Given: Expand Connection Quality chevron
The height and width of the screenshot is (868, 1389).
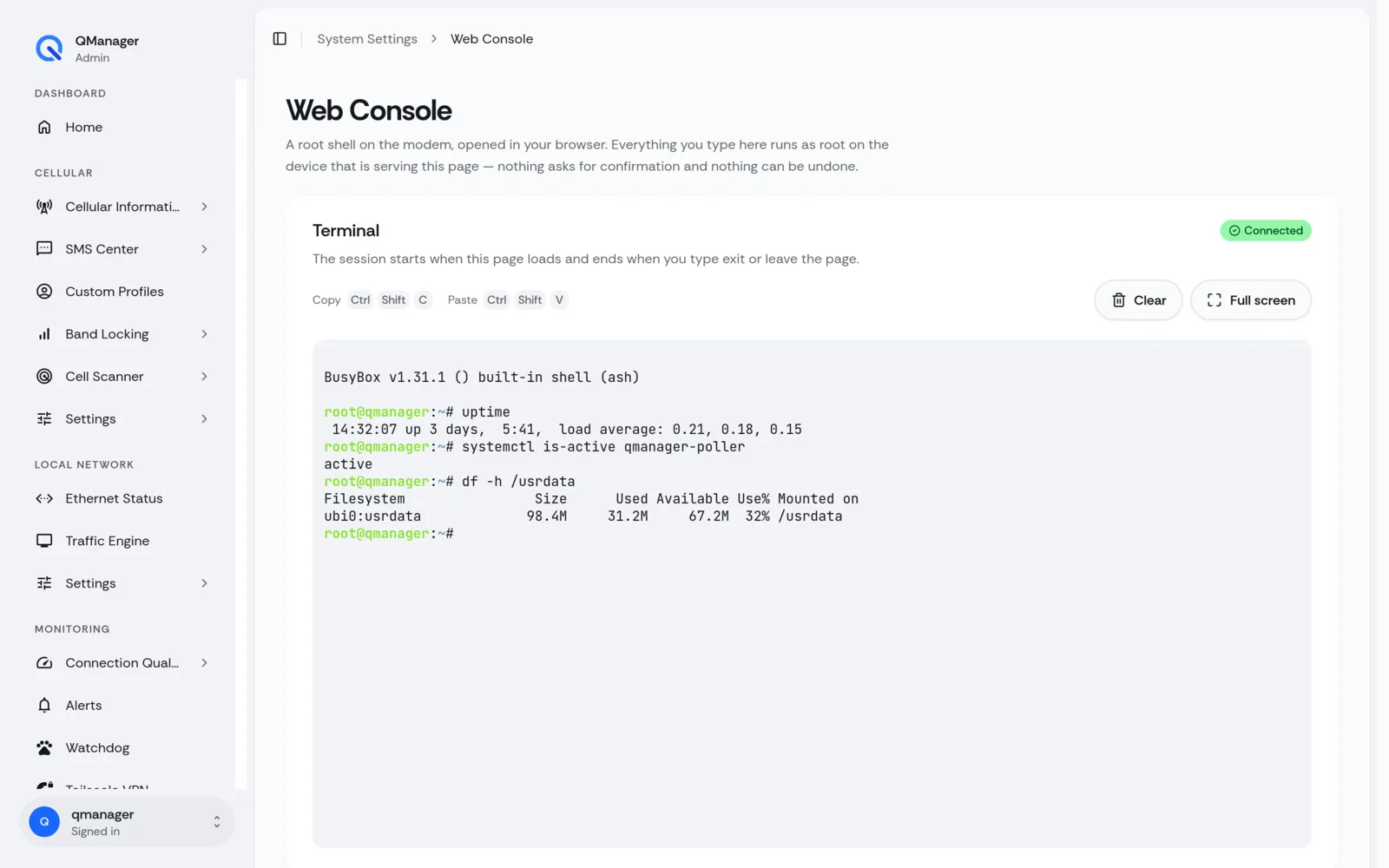Looking at the screenshot, I should coord(205,663).
